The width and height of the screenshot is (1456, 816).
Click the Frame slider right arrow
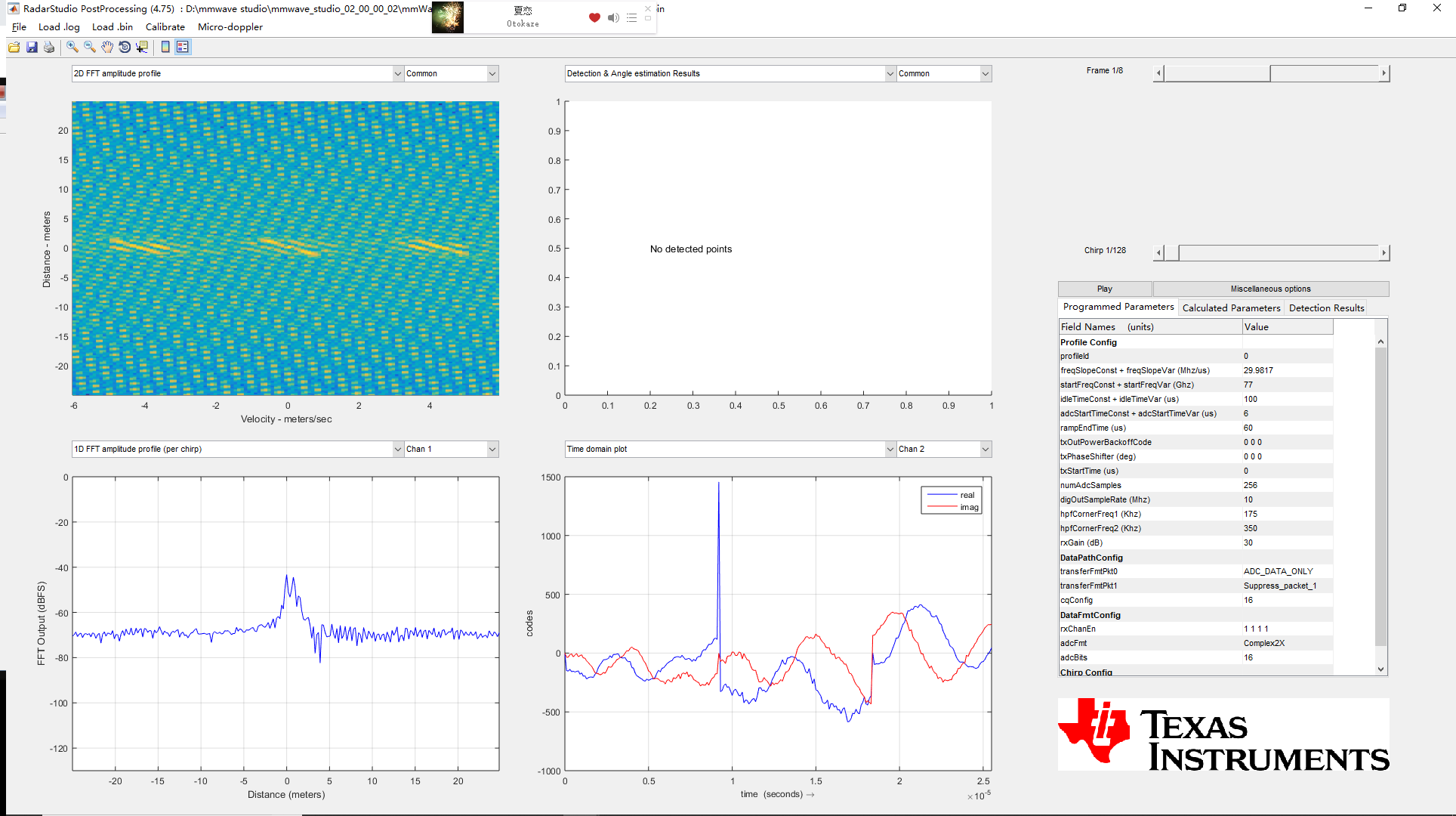coord(1384,73)
